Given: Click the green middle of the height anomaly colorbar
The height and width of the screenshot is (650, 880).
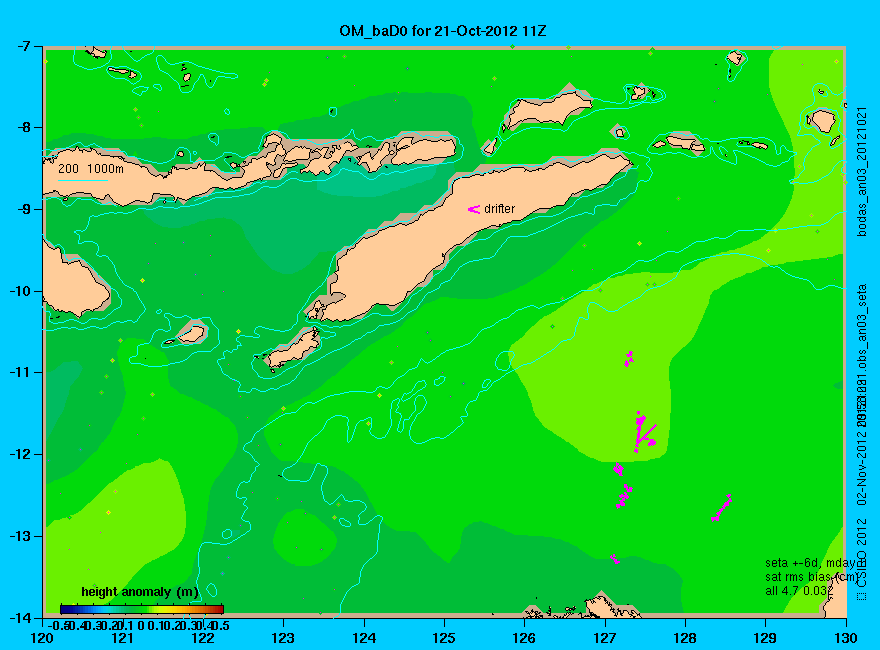Looking at the screenshot, I should pos(141,609).
